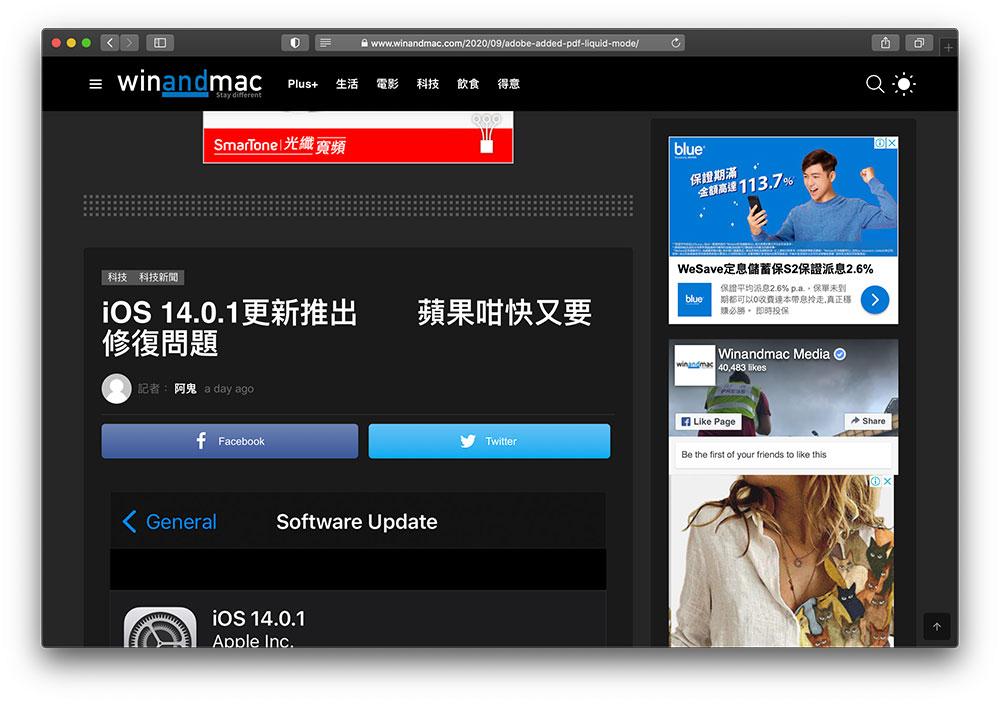
Task: Click Safari's privacy shield icon
Action: tap(294, 43)
